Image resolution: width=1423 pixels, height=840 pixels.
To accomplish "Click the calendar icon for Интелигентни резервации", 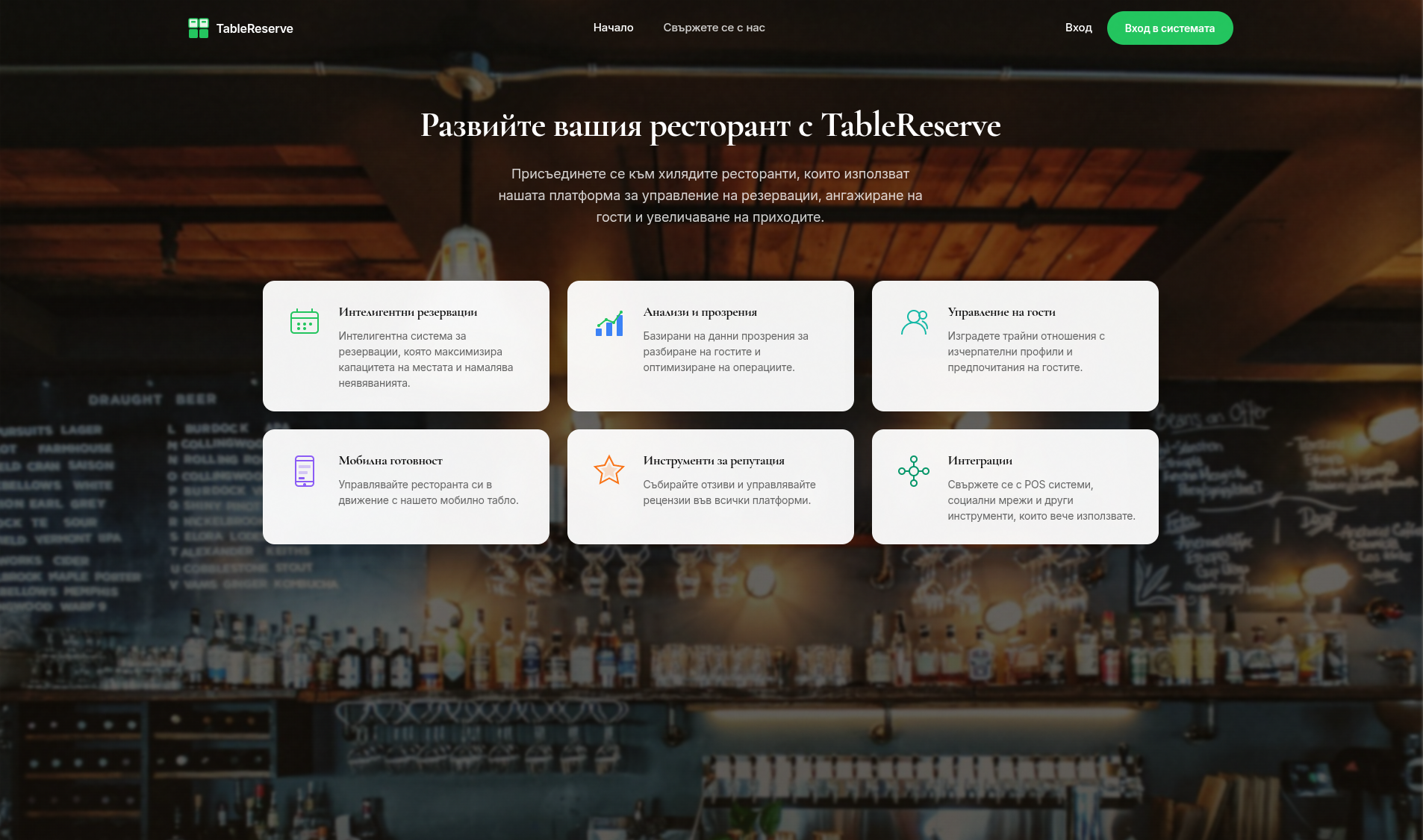I will tap(305, 321).
